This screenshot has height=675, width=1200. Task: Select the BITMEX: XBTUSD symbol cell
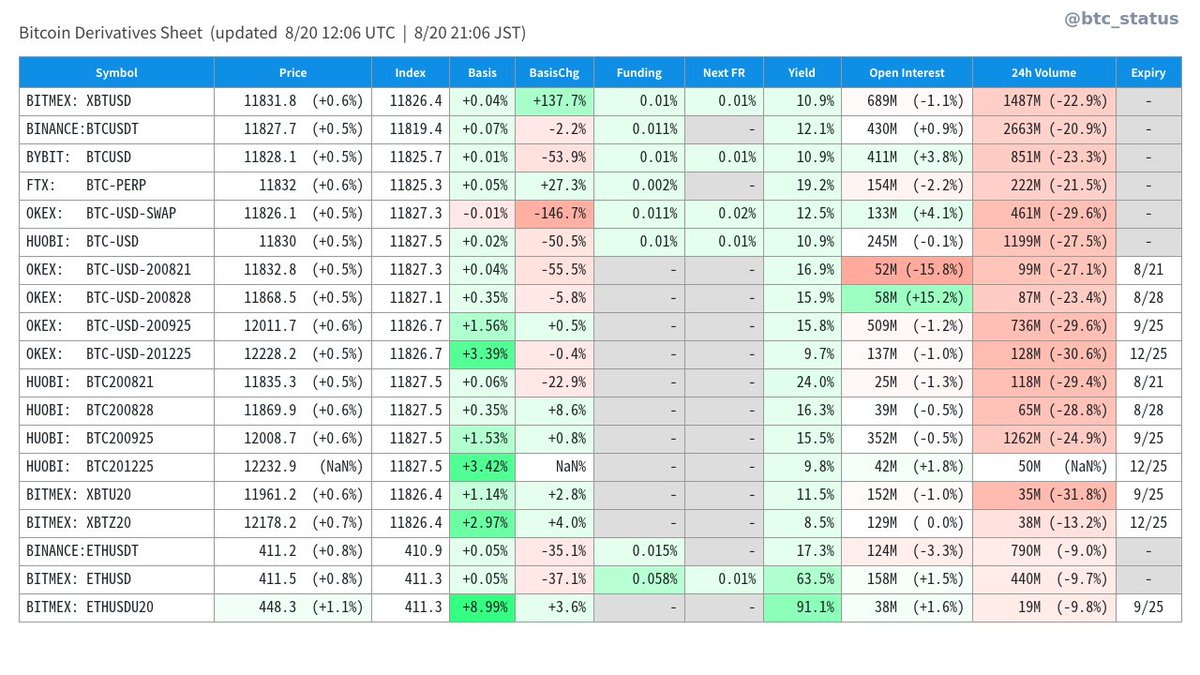(x=117, y=101)
